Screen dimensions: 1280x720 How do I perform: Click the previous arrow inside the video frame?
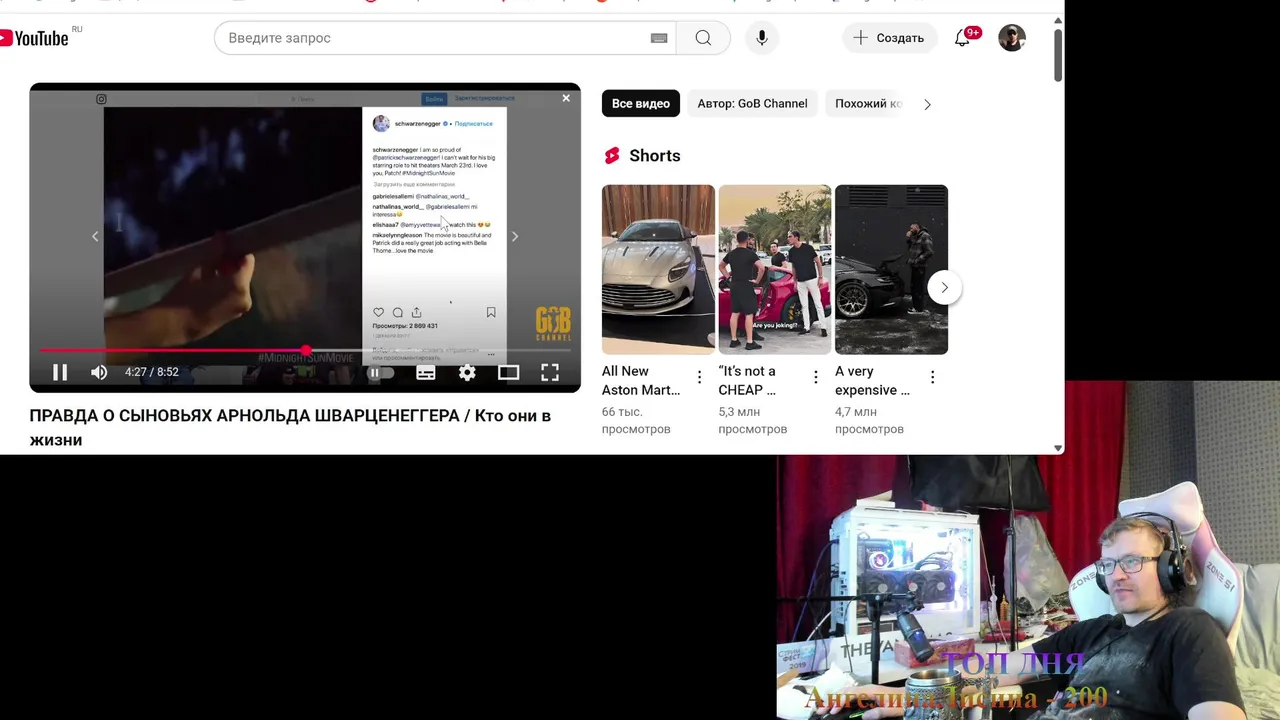tap(95, 237)
